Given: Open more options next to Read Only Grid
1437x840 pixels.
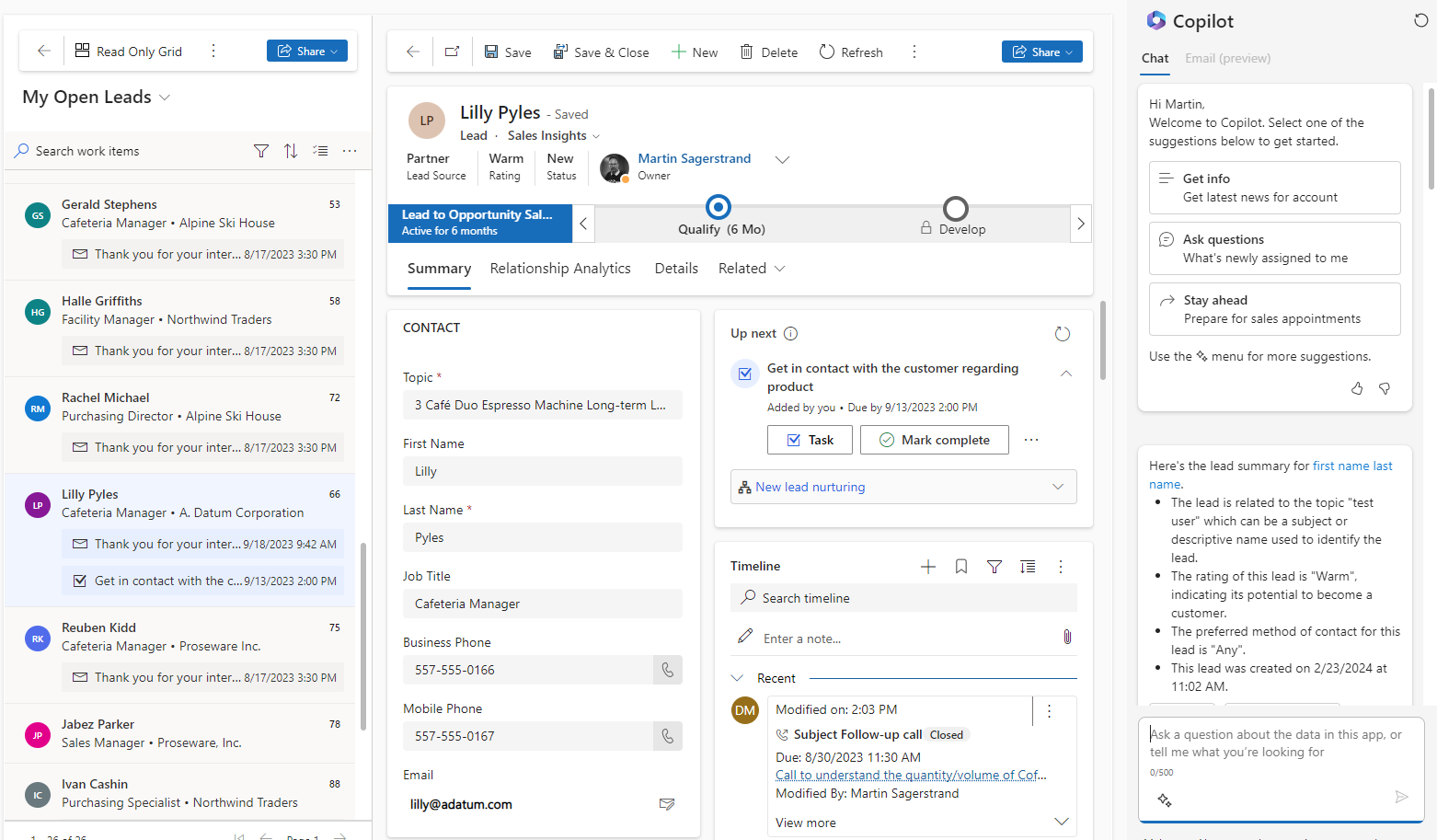Looking at the screenshot, I should click(x=213, y=51).
